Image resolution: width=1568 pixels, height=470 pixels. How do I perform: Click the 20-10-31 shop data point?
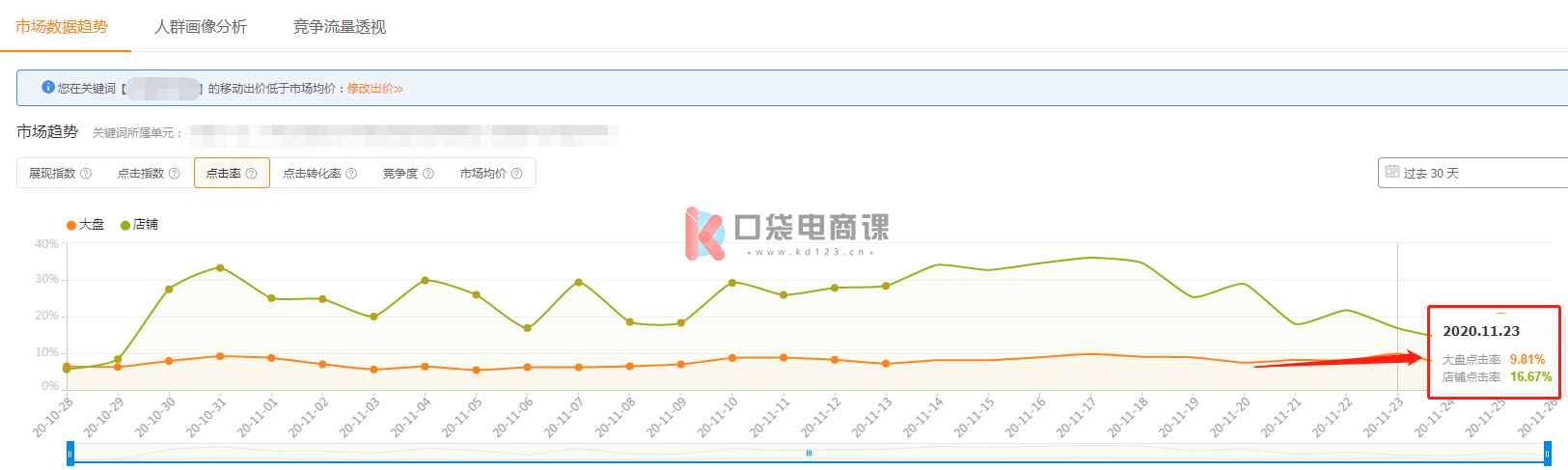[220, 267]
